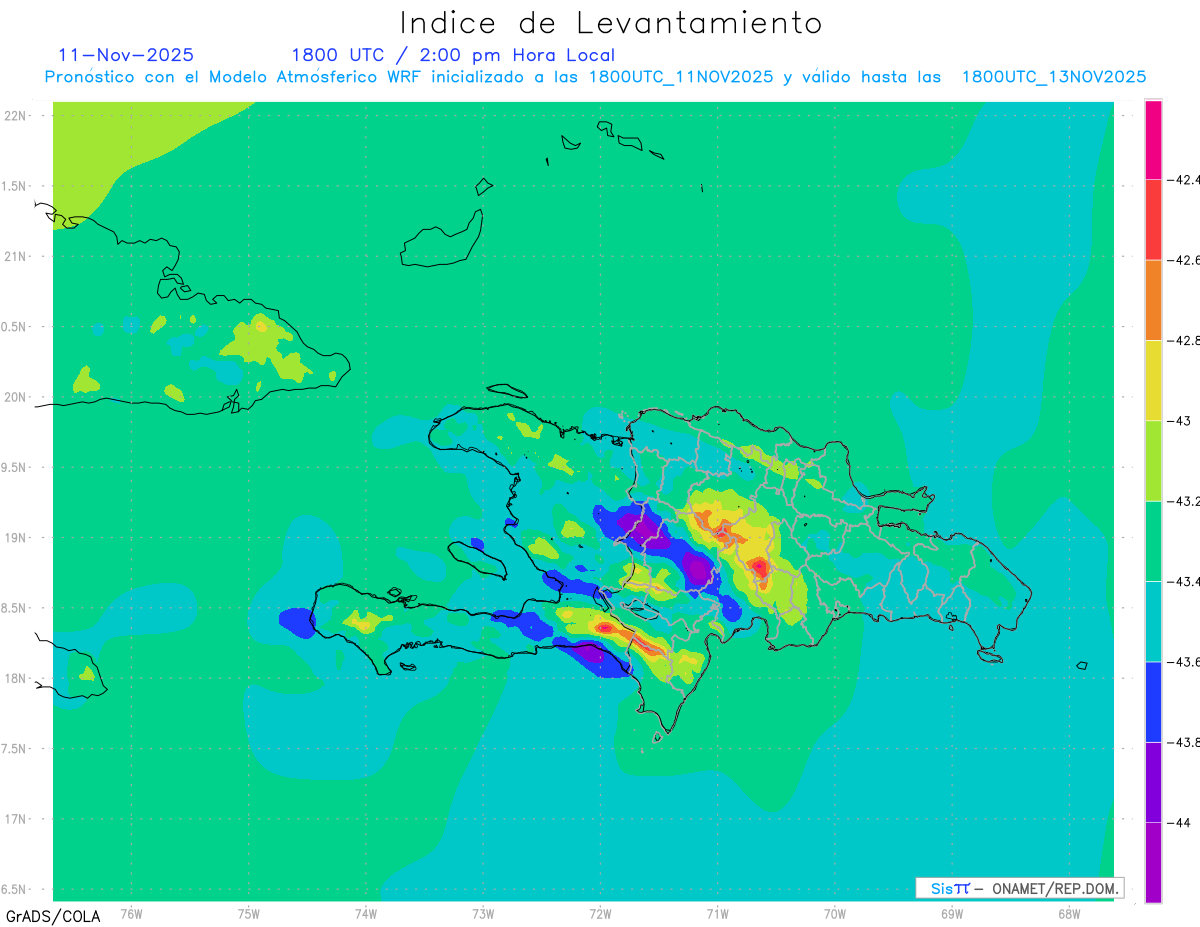Click the '22N' latitude label
1200x927 pixels.
click(16, 116)
